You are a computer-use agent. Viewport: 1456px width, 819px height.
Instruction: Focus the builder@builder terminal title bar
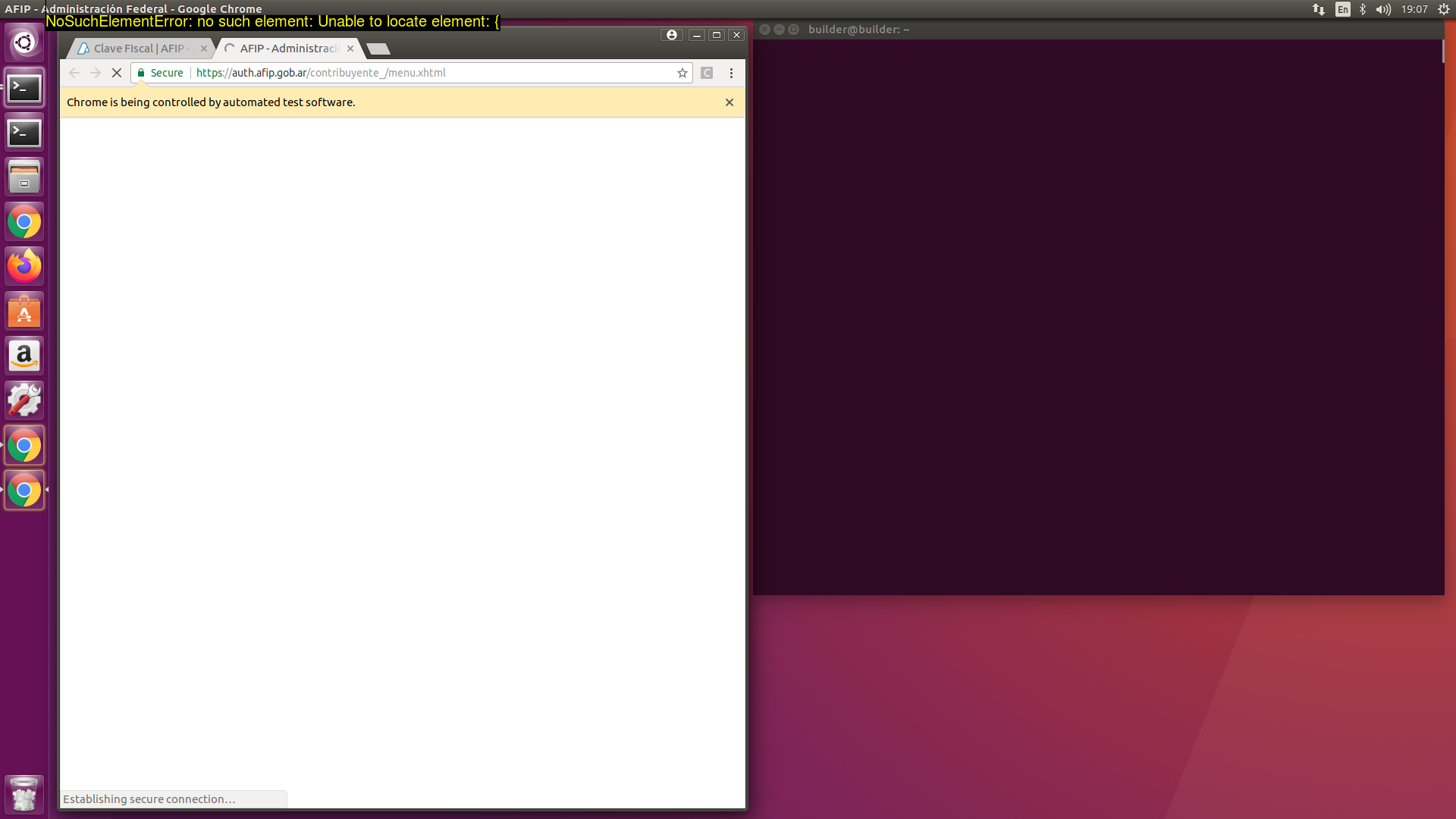tap(1100, 30)
